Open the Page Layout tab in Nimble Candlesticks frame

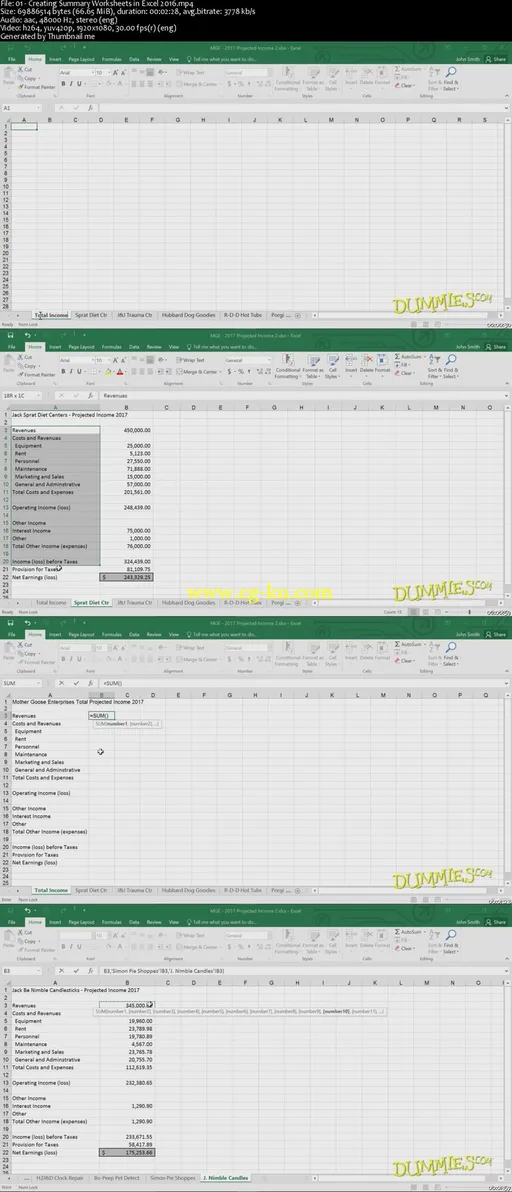pyautogui.click(x=81, y=921)
